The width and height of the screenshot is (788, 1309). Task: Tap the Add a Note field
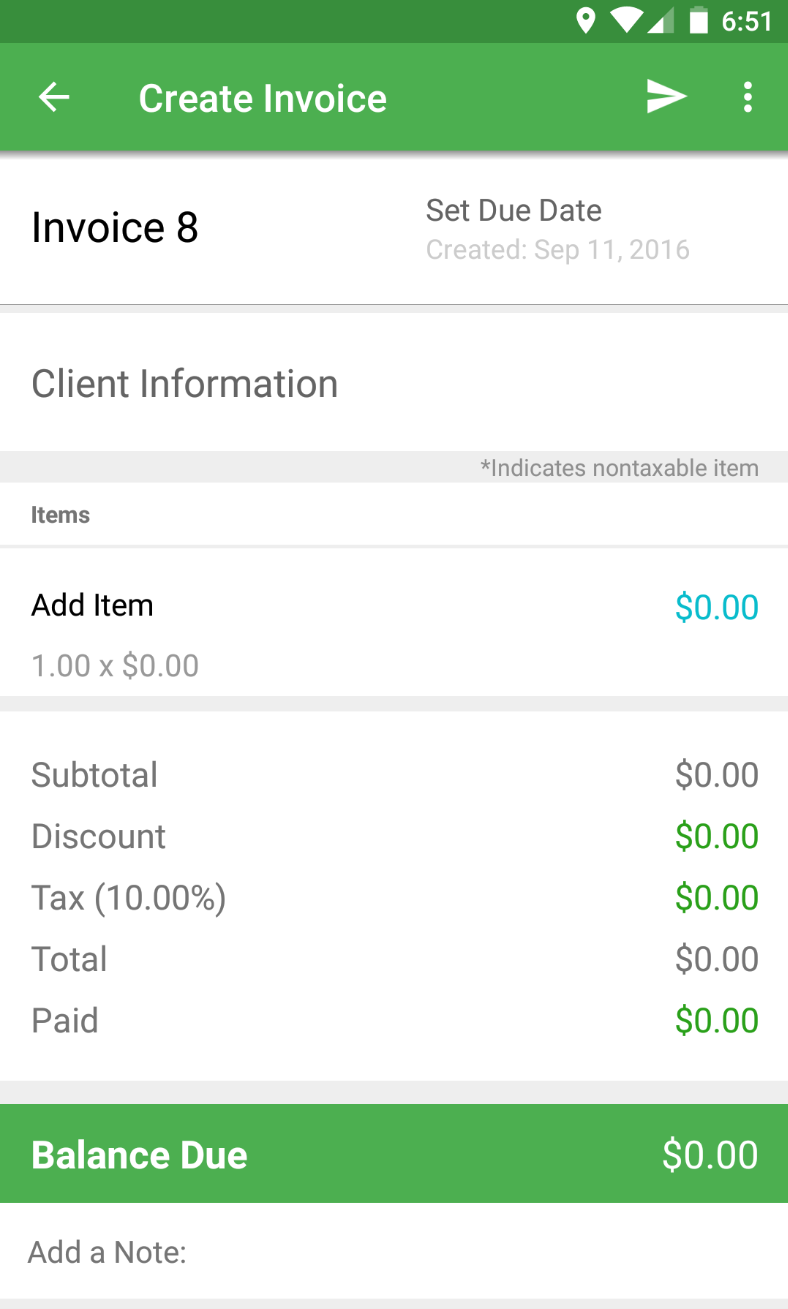[x=394, y=1251]
